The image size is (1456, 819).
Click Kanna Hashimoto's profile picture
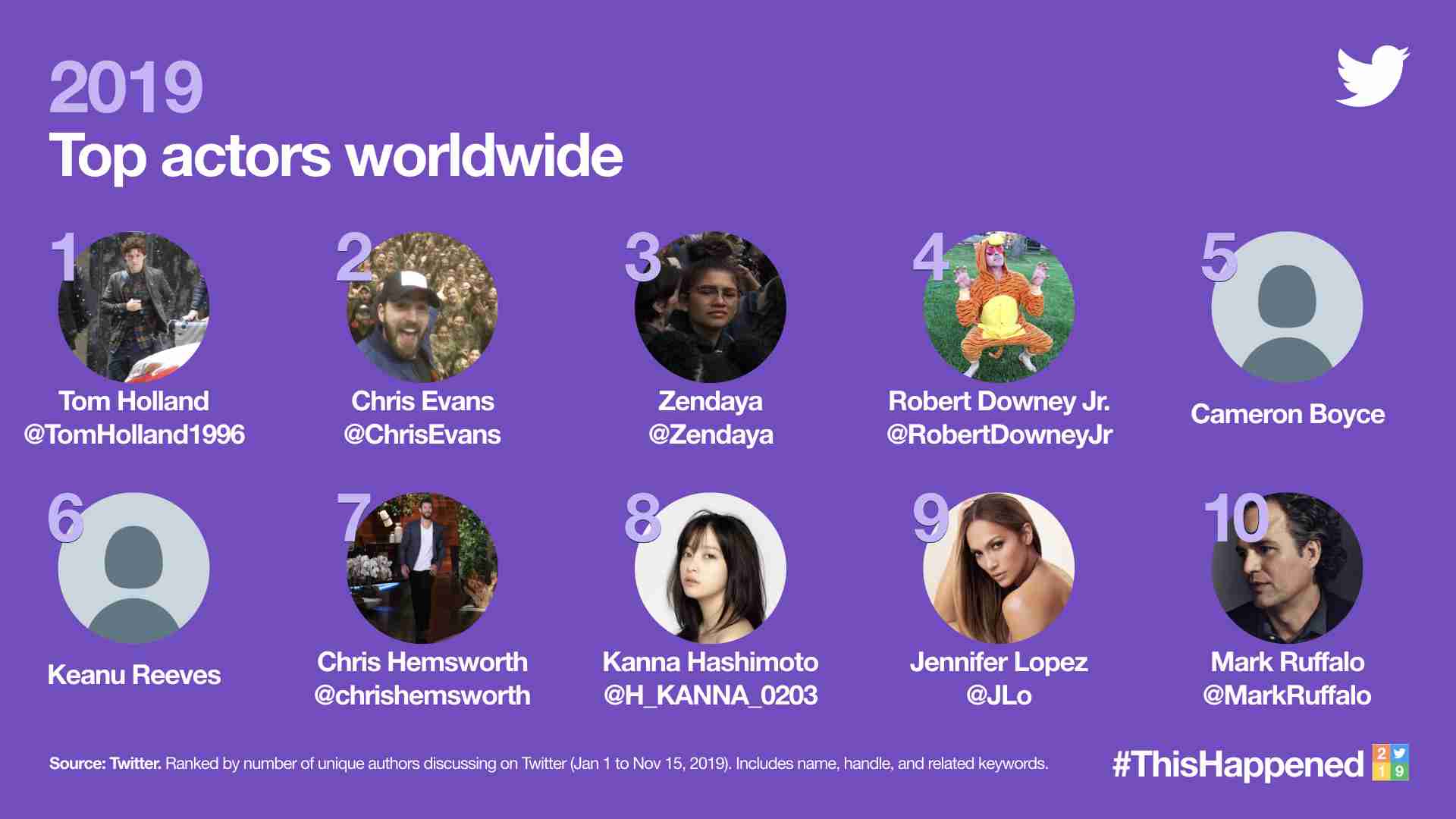click(x=710, y=568)
